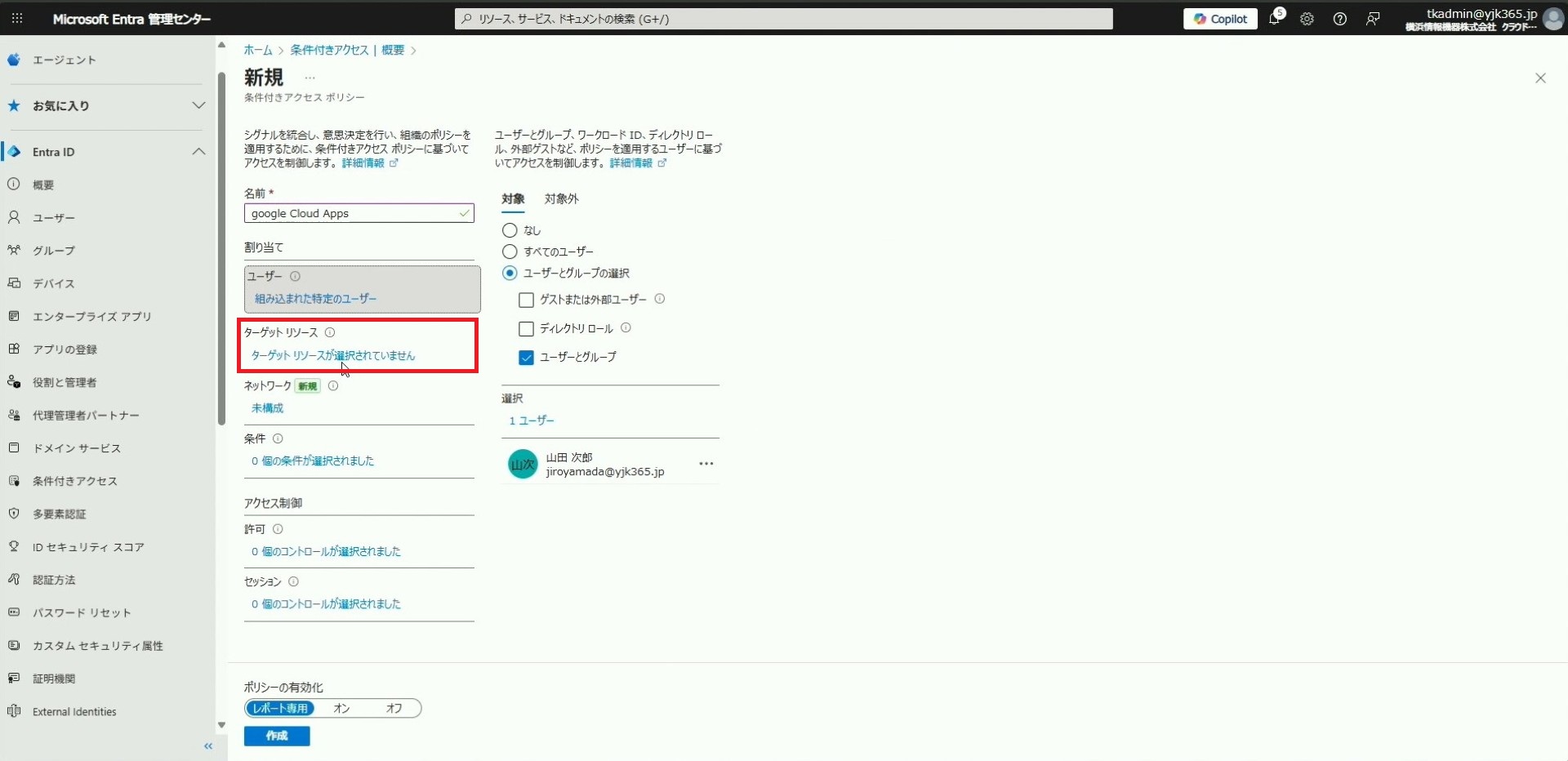Collapse sidebar with double-chevron icon

[x=208, y=746]
